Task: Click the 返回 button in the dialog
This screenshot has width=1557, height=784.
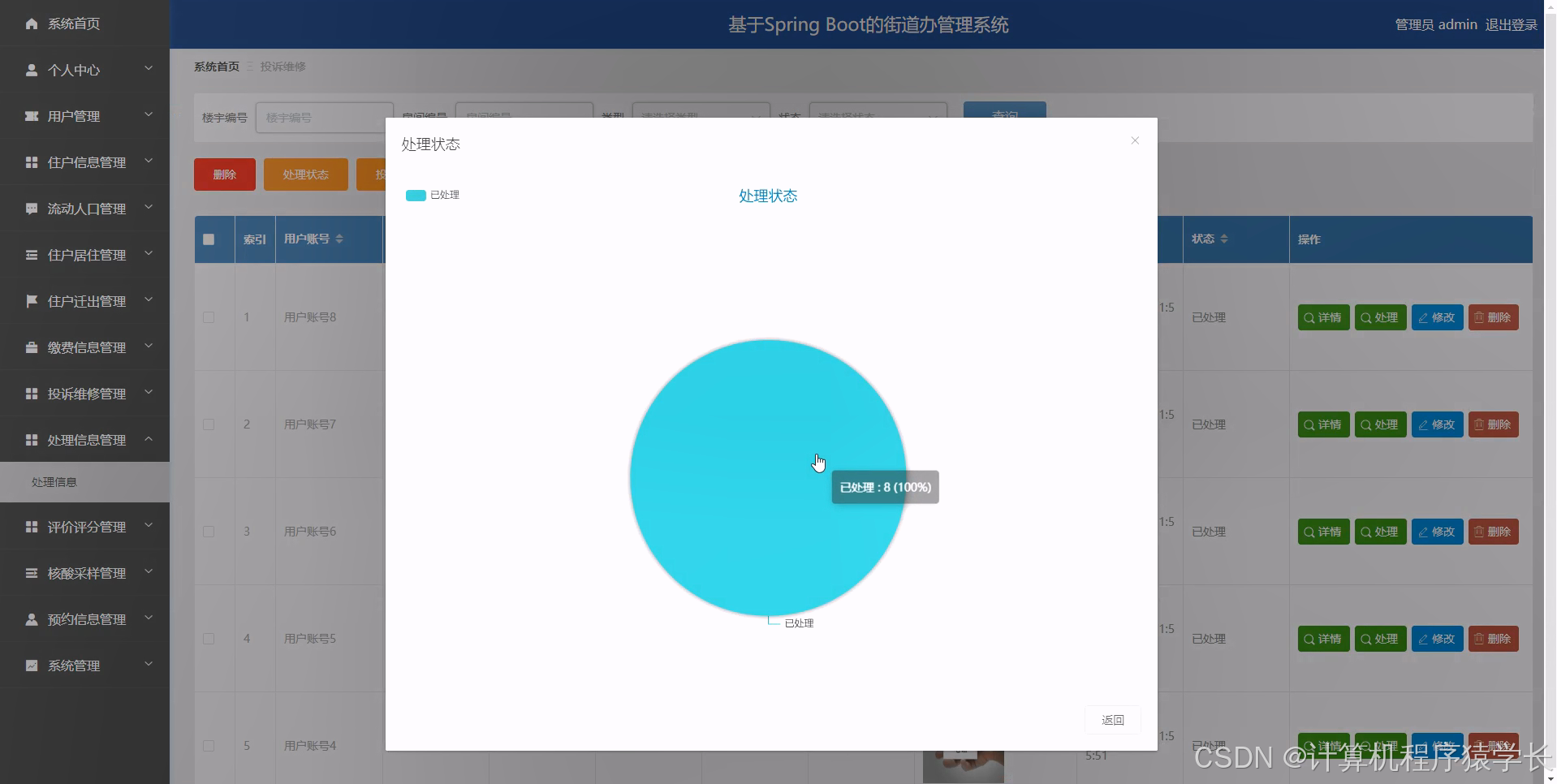Action: point(1112,720)
